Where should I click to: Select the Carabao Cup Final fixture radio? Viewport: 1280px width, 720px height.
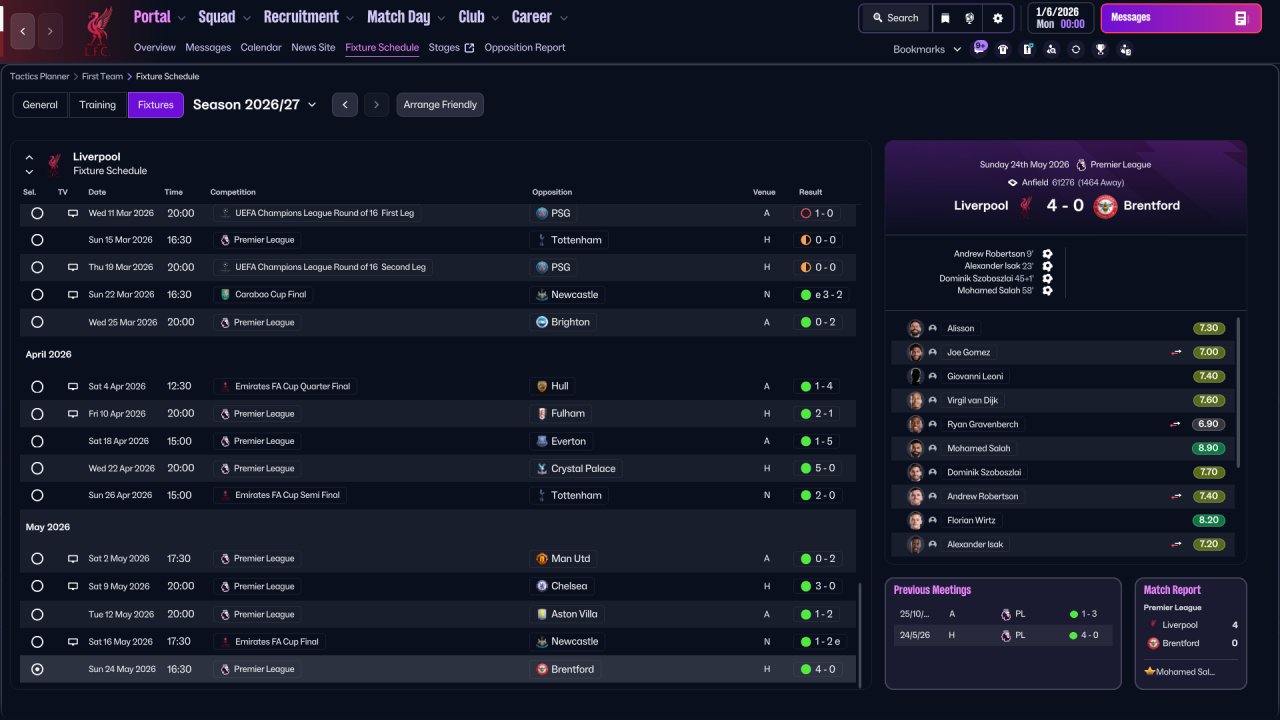tap(37, 295)
